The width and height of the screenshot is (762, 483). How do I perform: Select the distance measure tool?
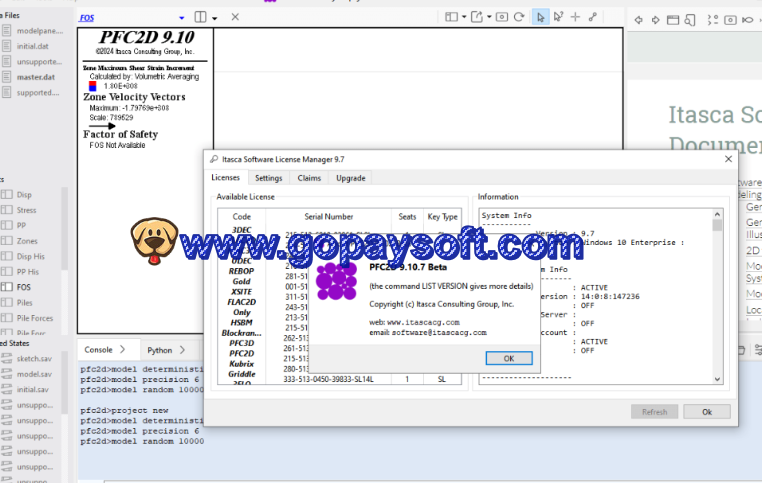592,17
